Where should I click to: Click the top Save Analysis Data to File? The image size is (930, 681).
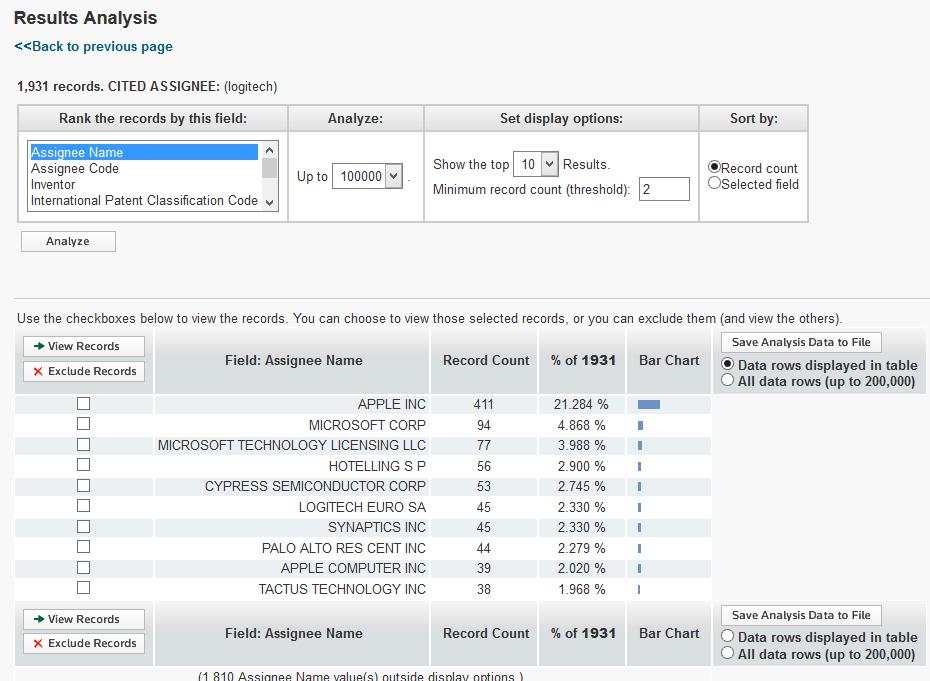[801, 342]
